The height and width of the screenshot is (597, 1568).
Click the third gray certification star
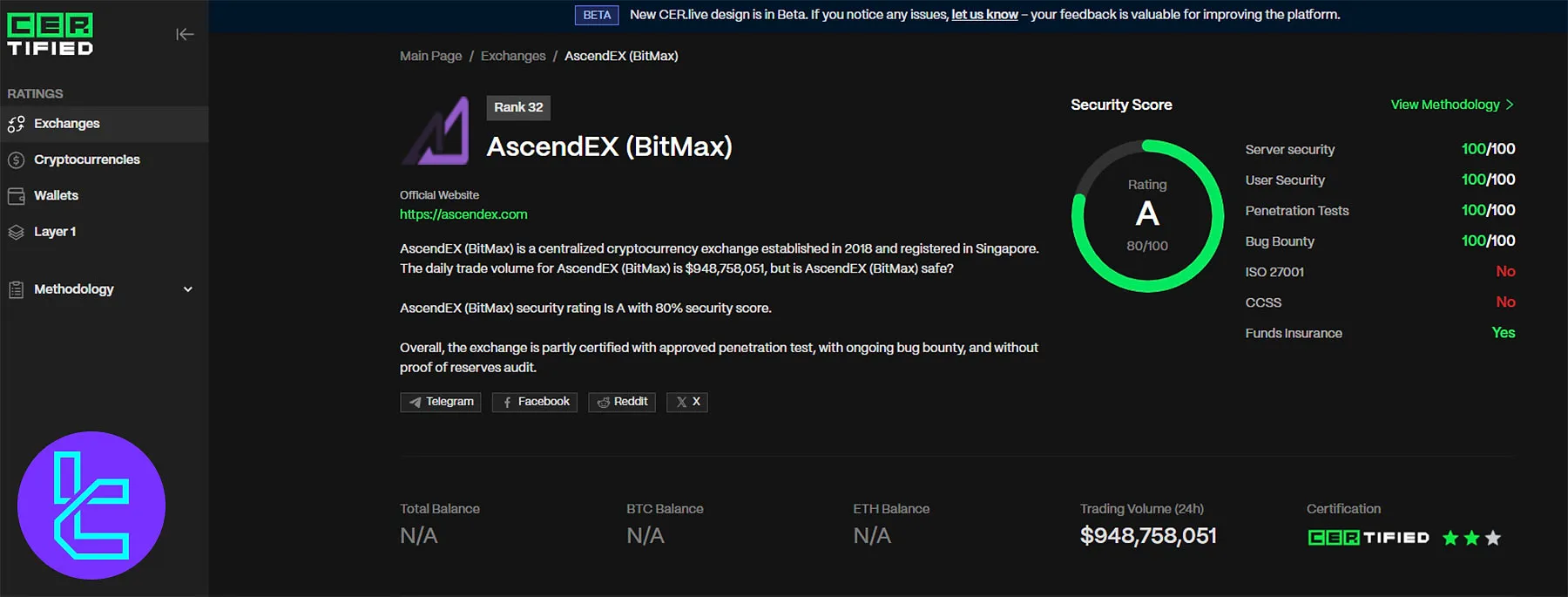pos(1493,538)
